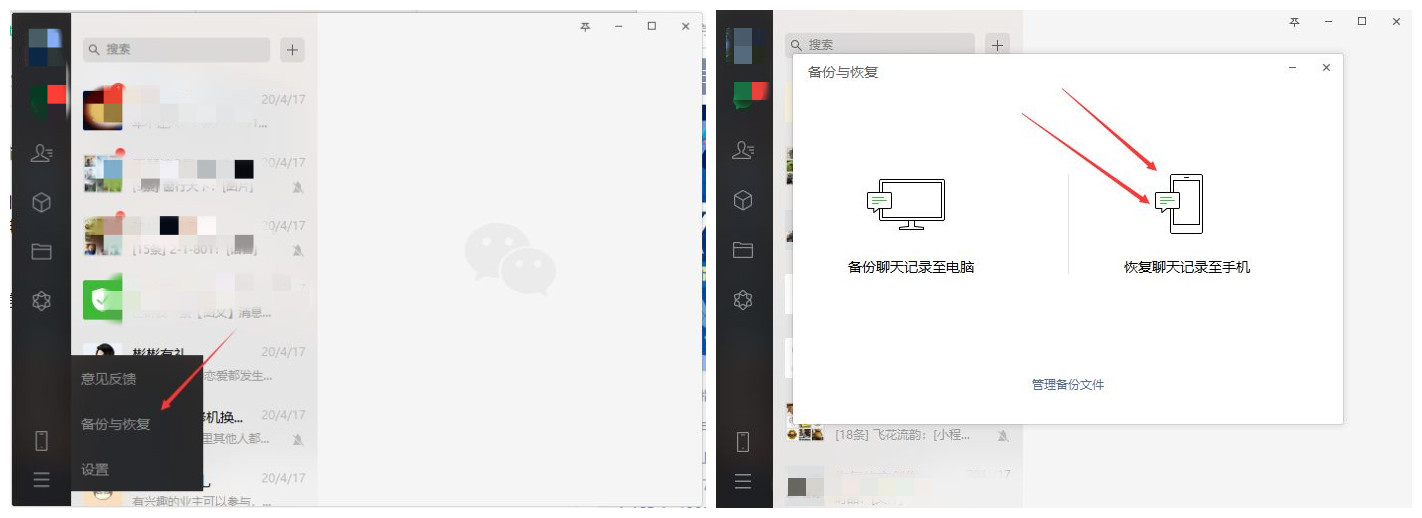Open Contacts in the right WeChat window sidebar
Screen dimensions: 1422x518
point(743,151)
